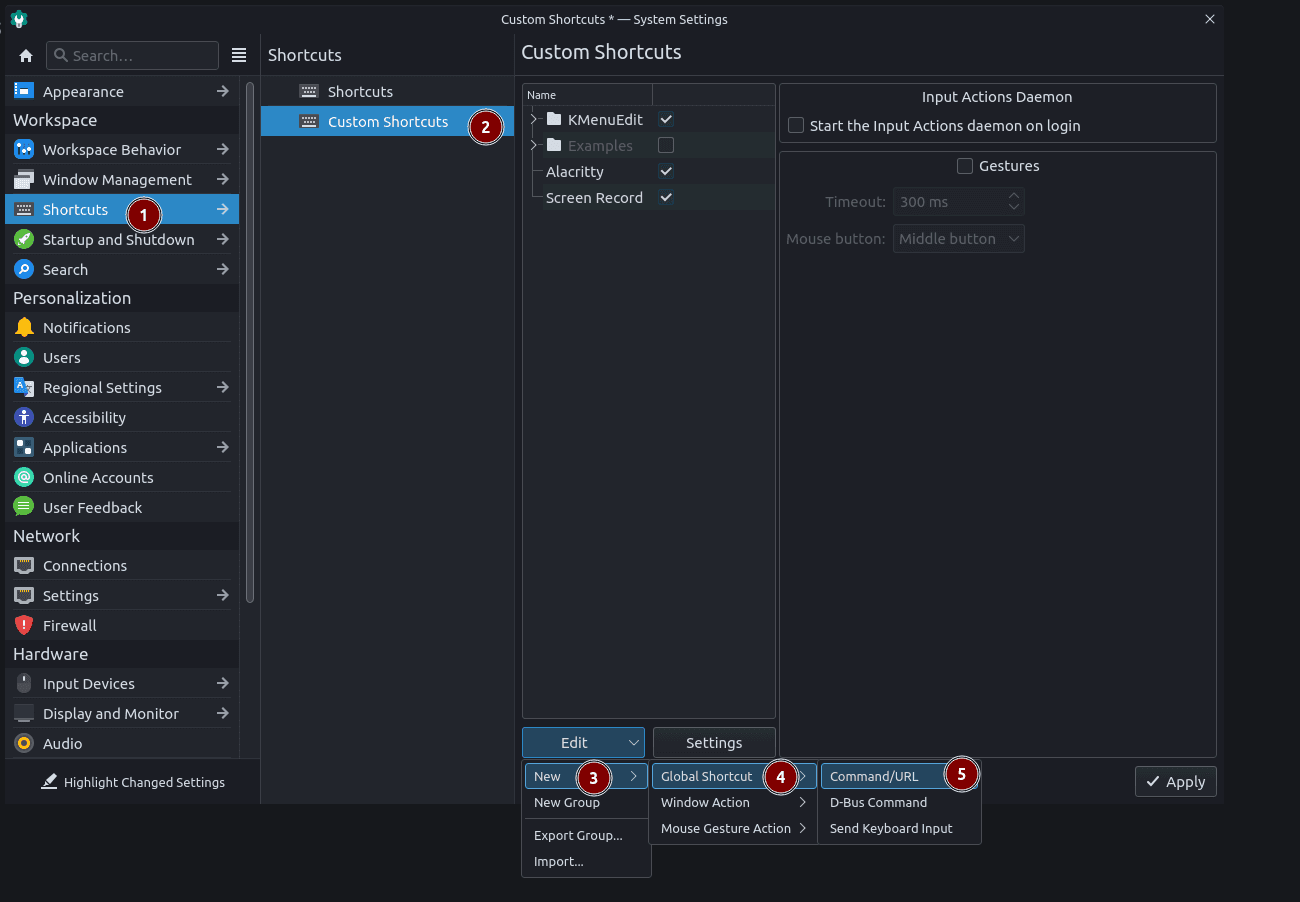Choose Command/URL from the submenu
The image size is (1300, 902).
pyautogui.click(x=874, y=777)
